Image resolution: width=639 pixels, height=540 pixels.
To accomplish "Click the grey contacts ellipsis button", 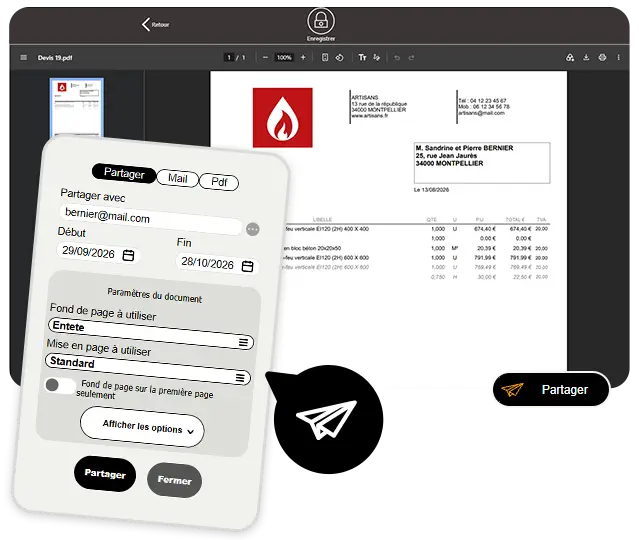I will [x=253, y=229].
